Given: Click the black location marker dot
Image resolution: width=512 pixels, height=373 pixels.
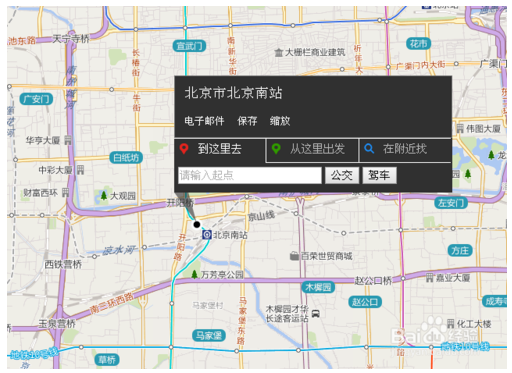Looking at the screenshot, I should (197, 224).
